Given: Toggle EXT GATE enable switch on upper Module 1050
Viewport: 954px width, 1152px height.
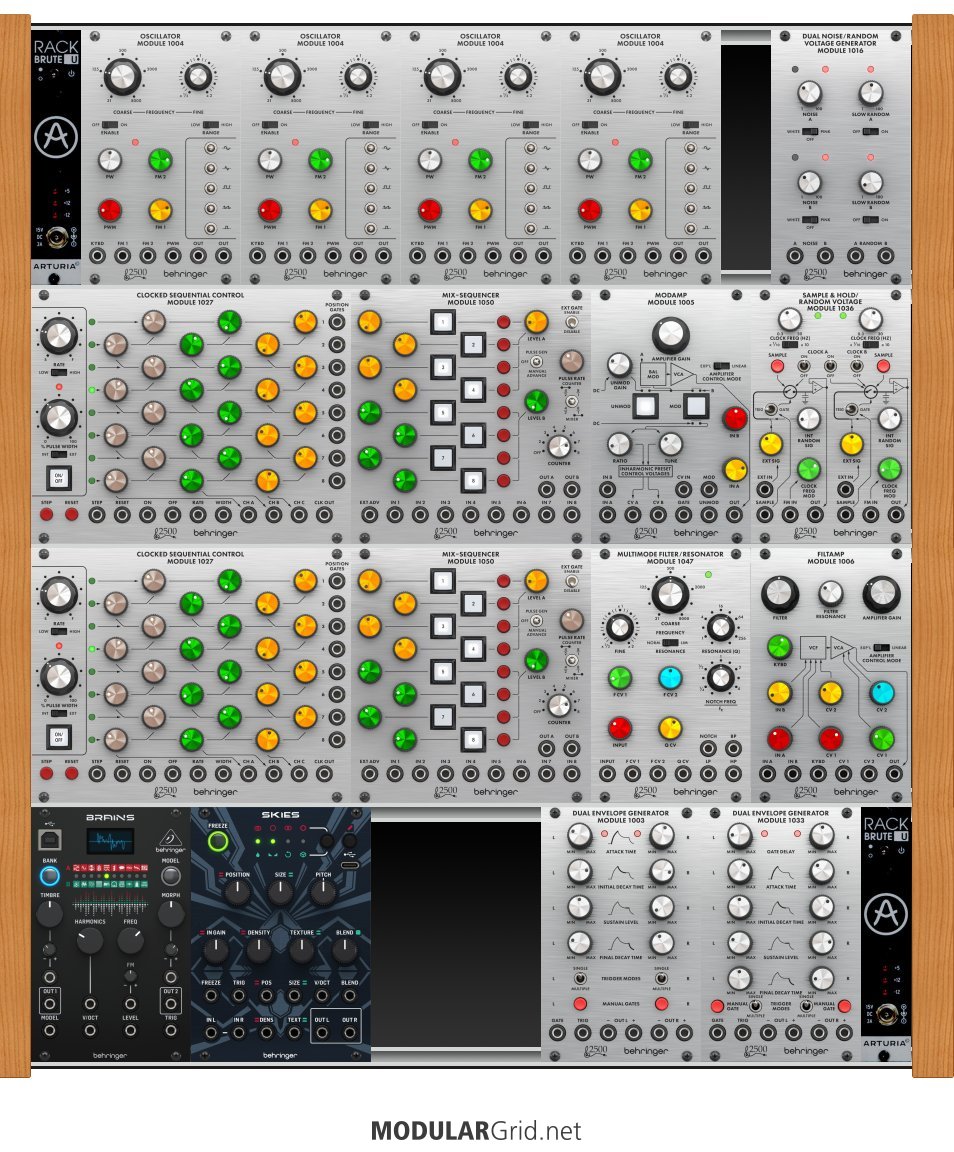Looking at the screenshot, I should click(x=571, y=322).
